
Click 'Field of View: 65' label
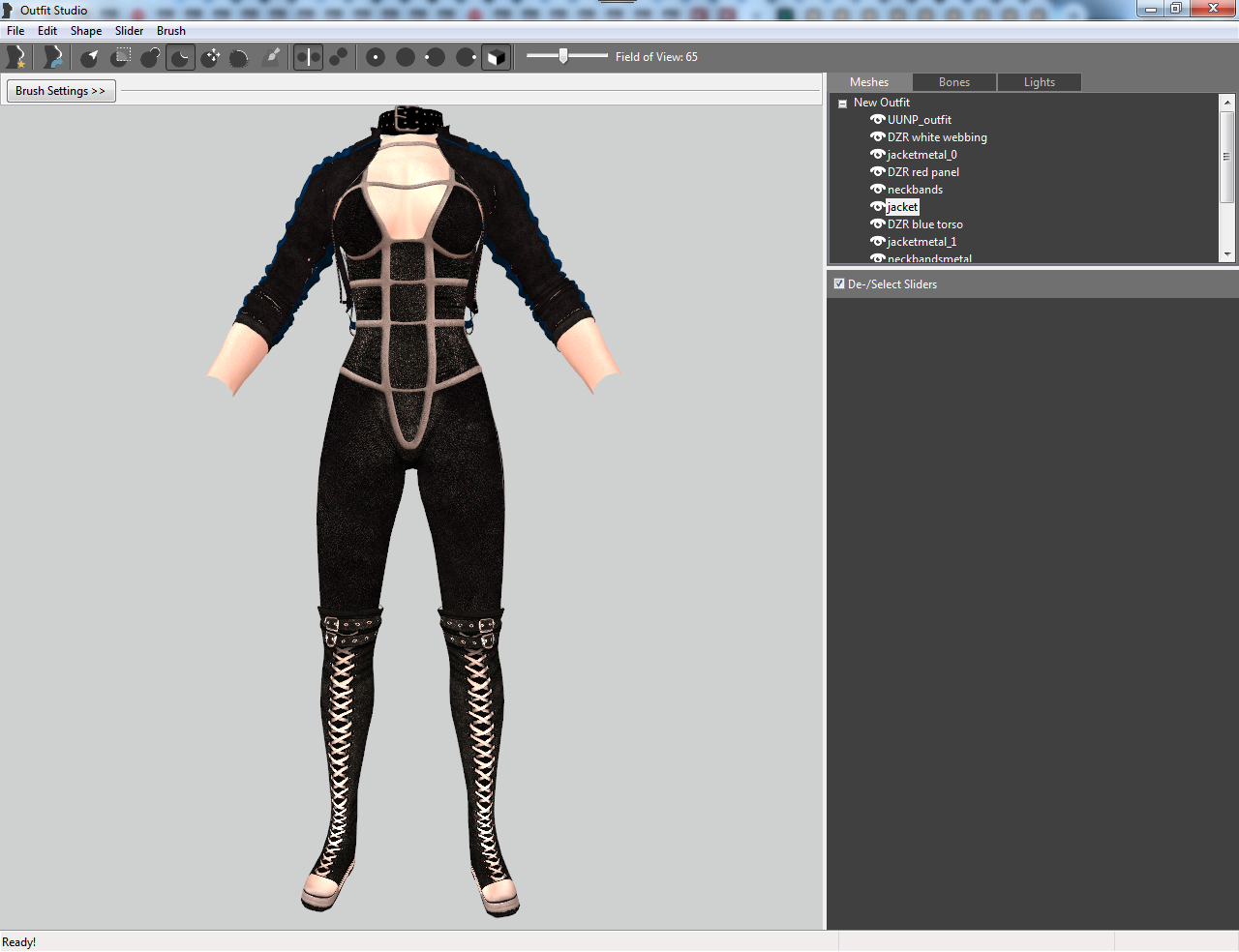(x=656, y=57)
